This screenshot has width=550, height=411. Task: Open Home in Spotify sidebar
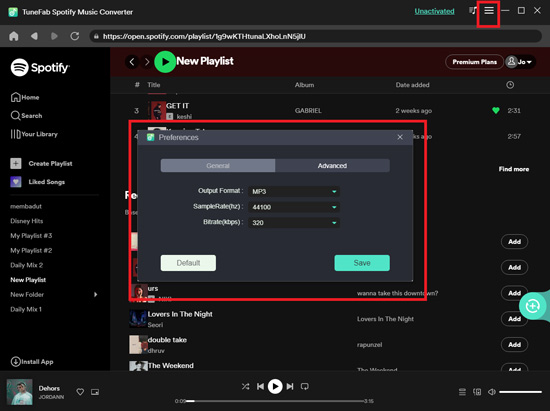coord(25,97)
